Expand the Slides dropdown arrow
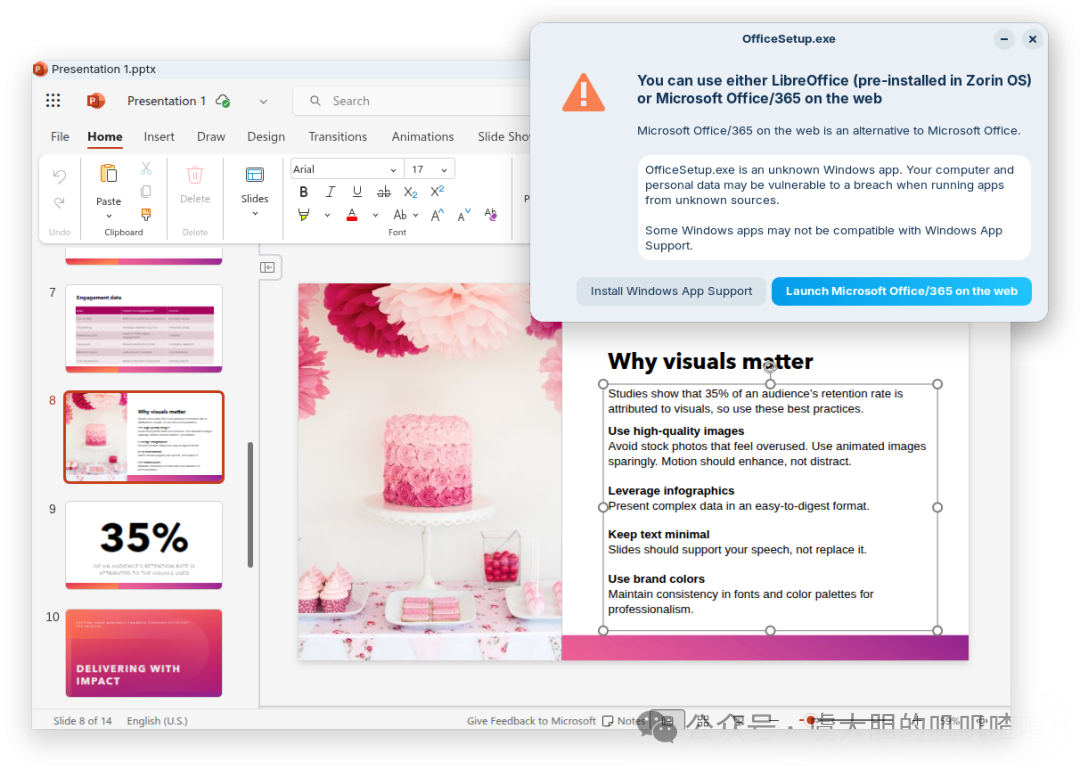 [x=255, y=214]
